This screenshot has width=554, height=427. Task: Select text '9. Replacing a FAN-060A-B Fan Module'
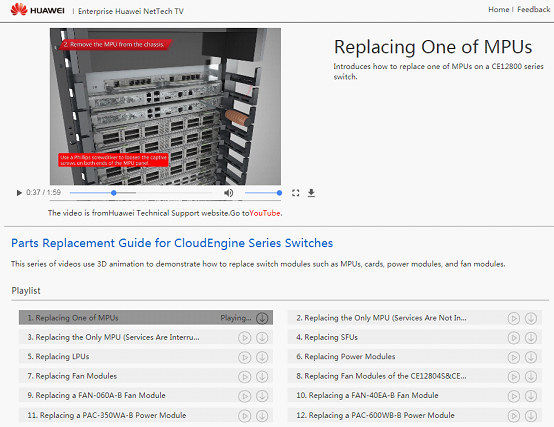pos(96,396)
